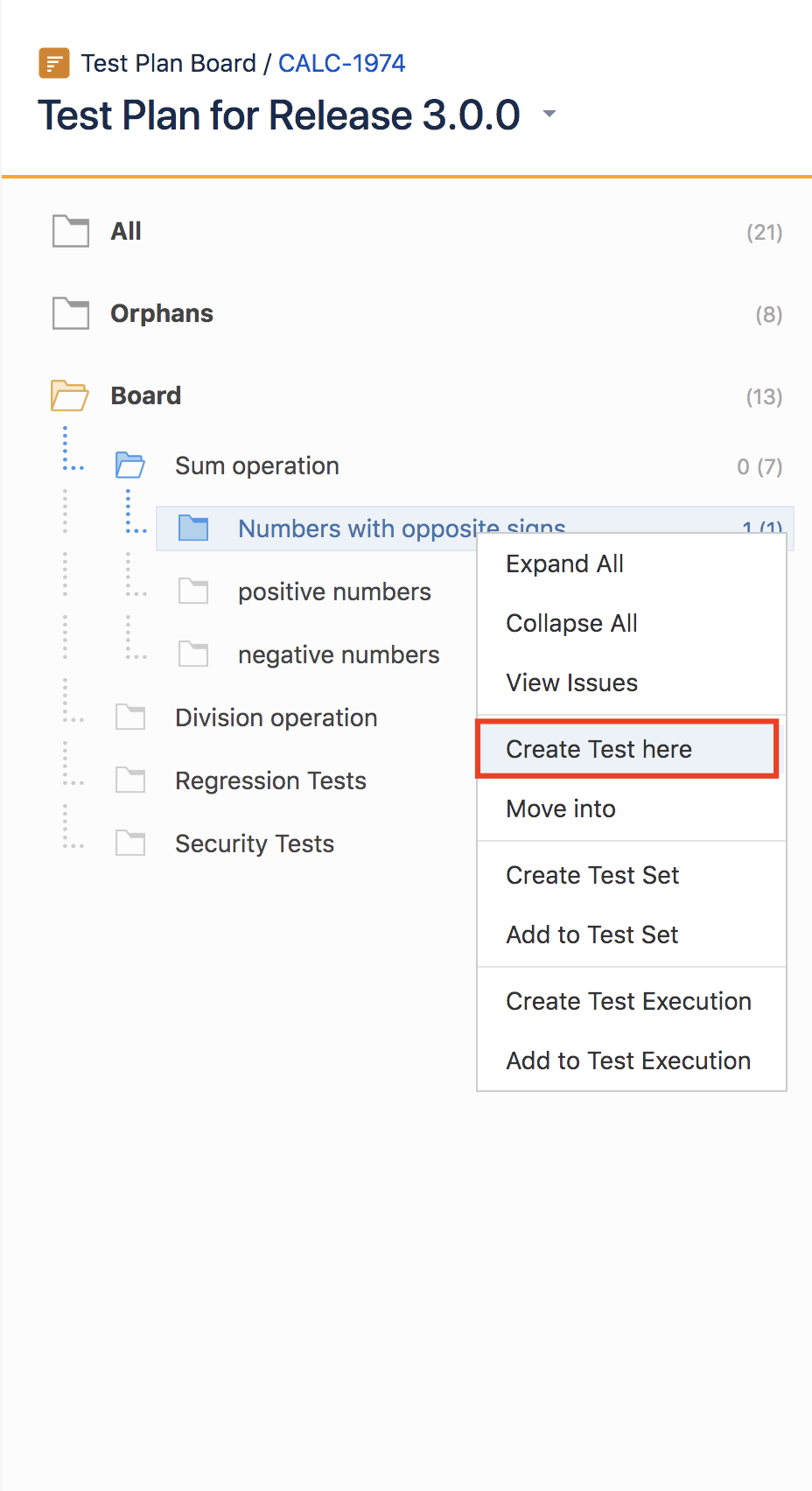Click the Sum operation blue folder icon
The image size is (812, 1491).
click(x=130, y=465)
